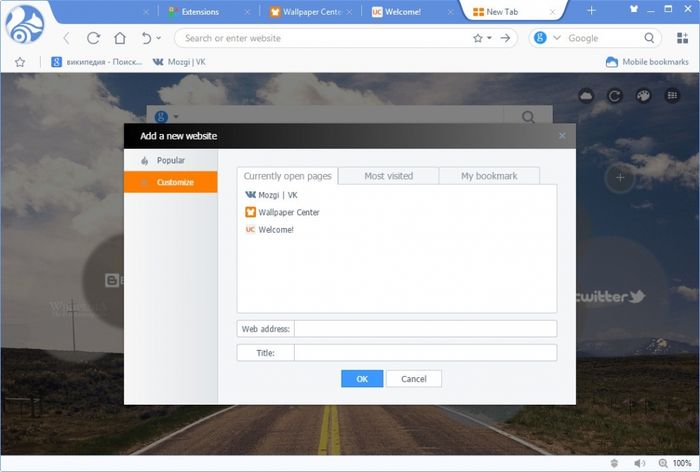Choose Welcome! from open pages list
700x472 pixels.
pos(269,230)
